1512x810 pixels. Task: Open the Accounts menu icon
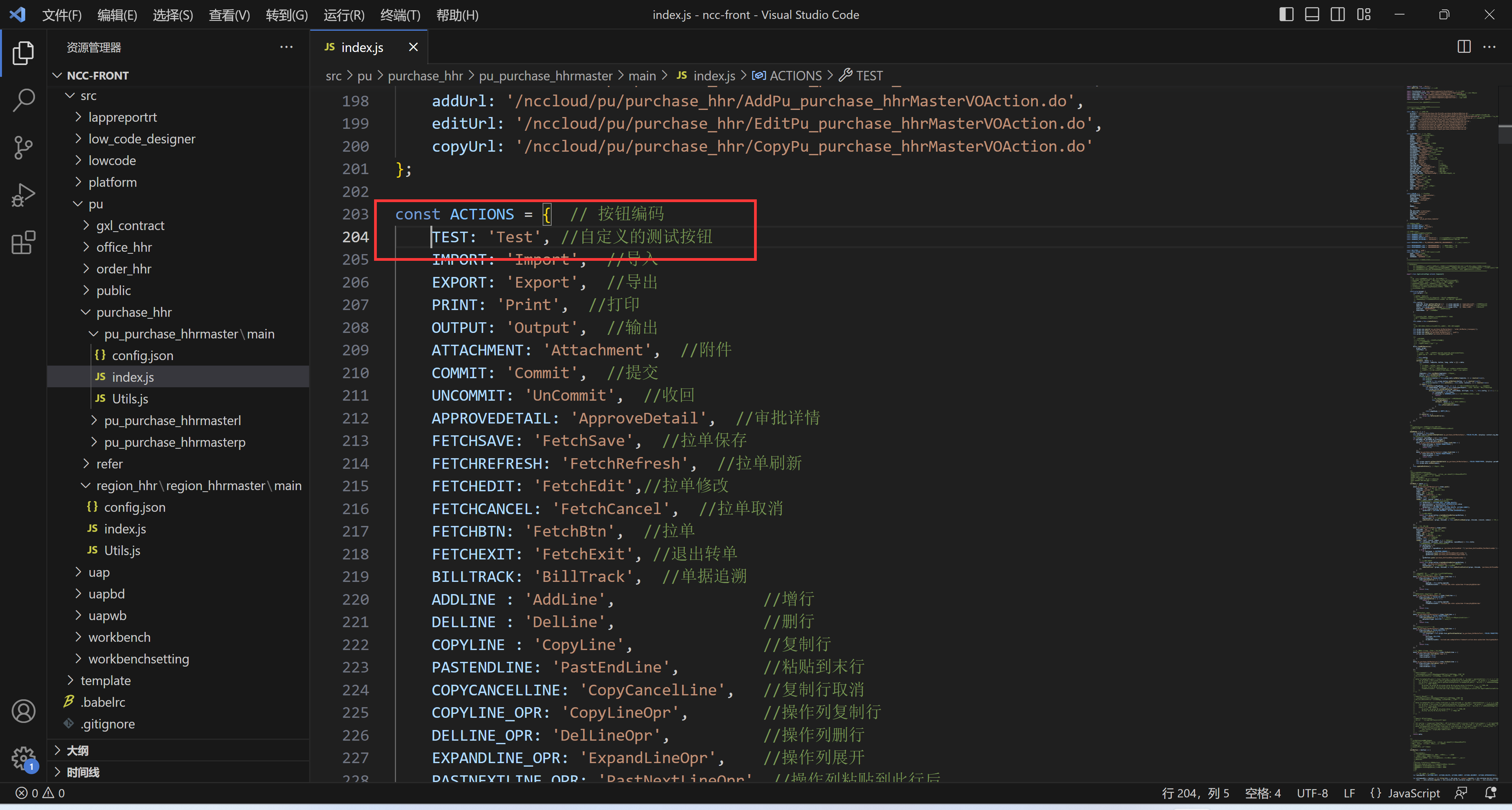(23, 712)
